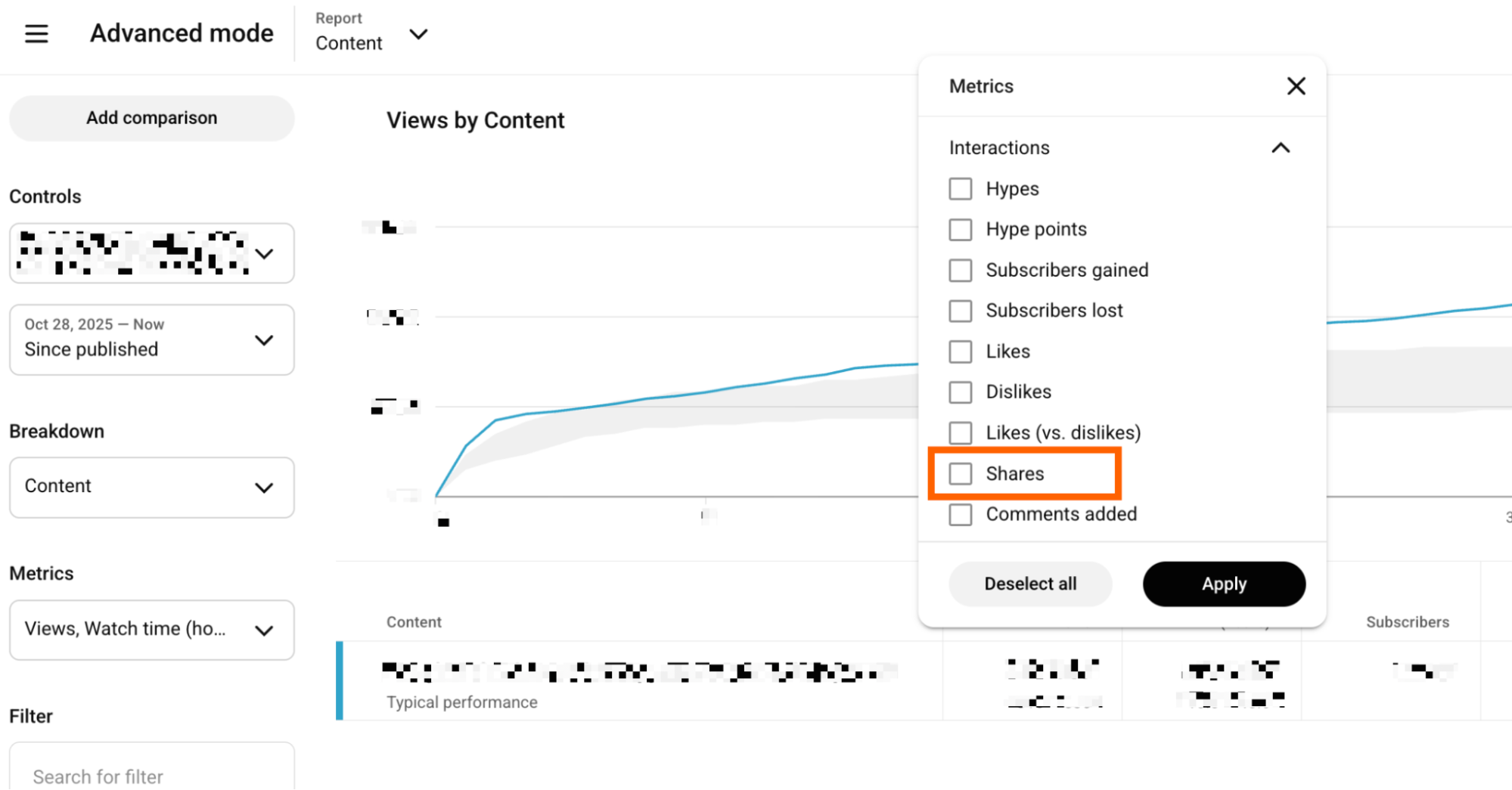Enable Subscribers gained metric
The image size is (1512, 790).
click(x=960, y=270)
